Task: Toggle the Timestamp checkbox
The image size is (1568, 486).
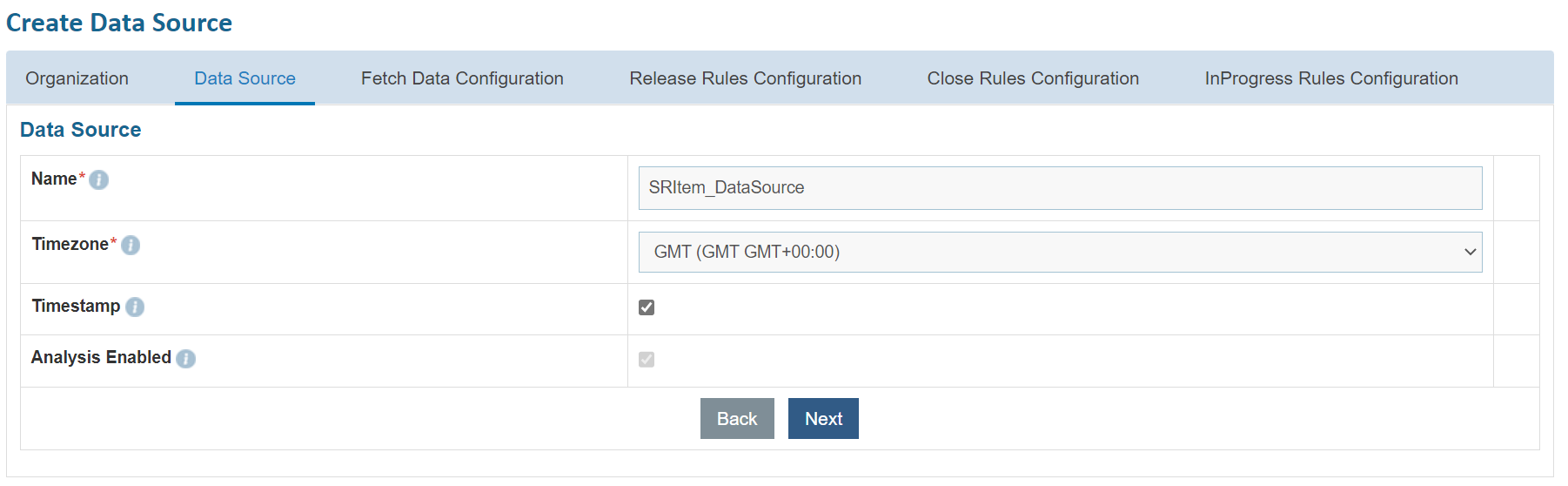Action: click(647, 307)
